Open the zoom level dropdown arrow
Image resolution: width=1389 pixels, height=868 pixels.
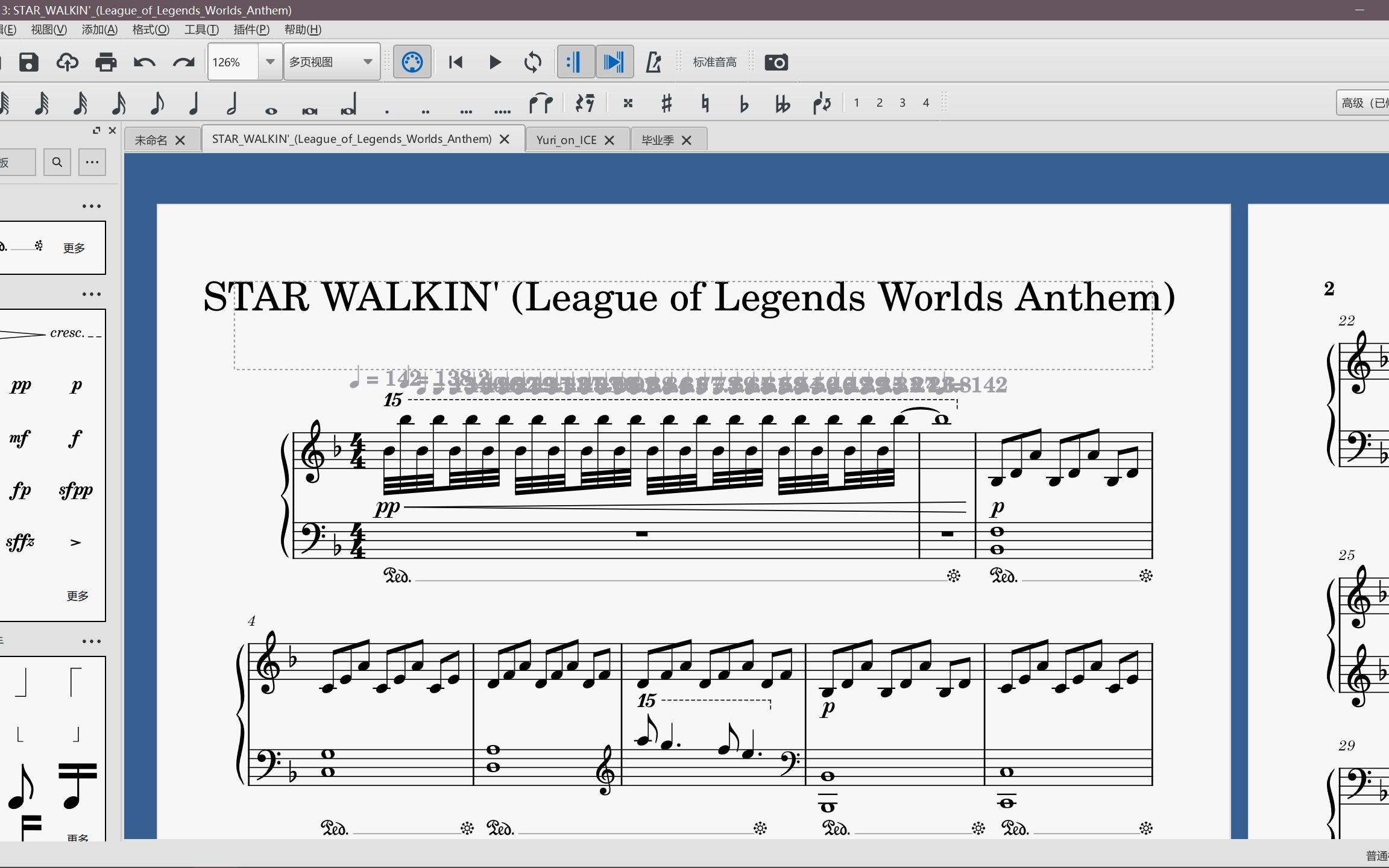click(x=271, y=62)
